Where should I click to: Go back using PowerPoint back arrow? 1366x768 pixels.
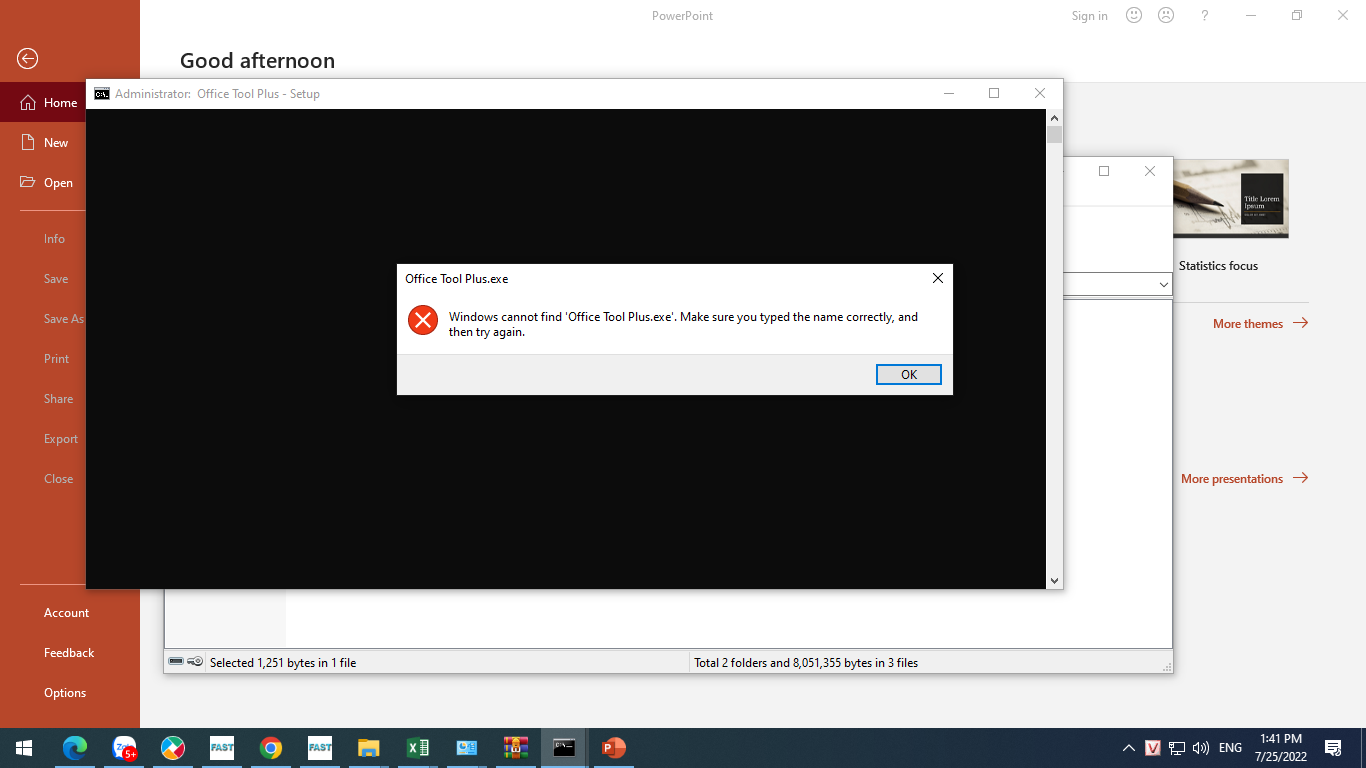click(28, 59)
